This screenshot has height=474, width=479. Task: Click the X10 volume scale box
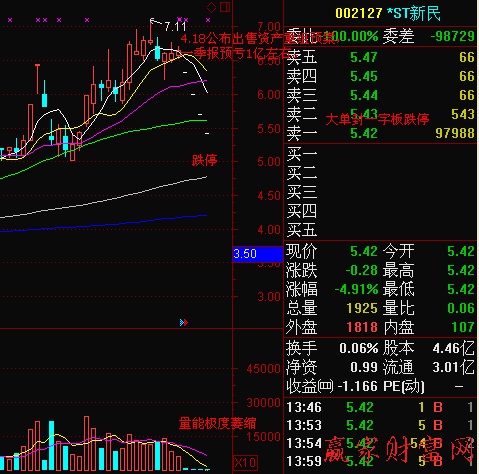pos(245,463)
